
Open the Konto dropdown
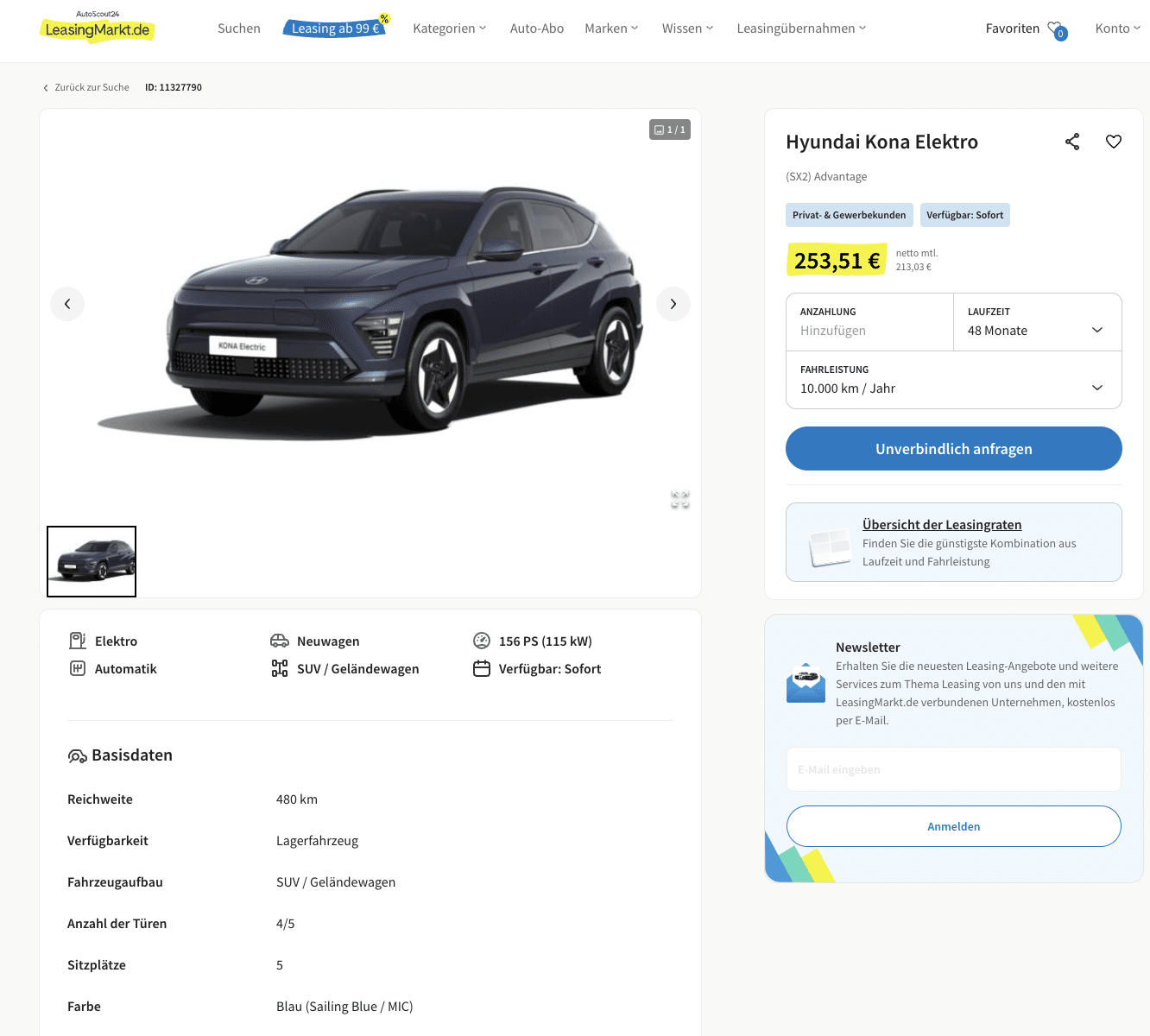pyautogui.click(x=1118, y=28)
